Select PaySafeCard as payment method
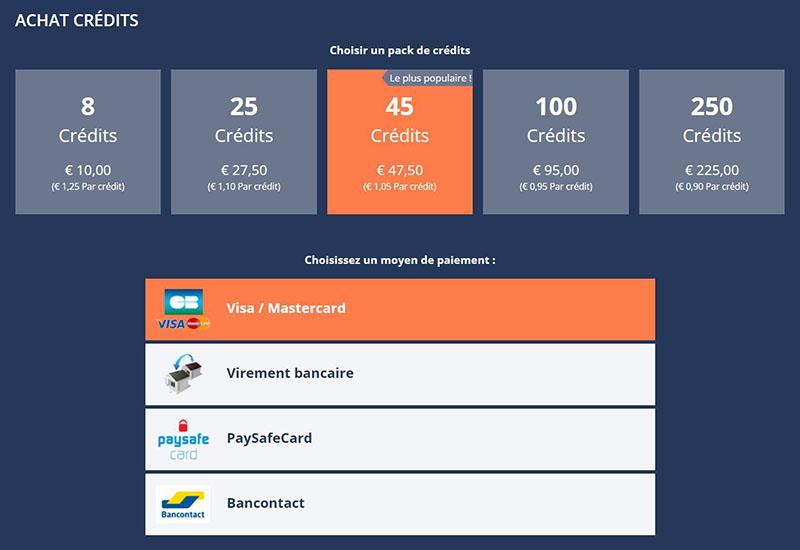This screenshot has height=550, width=800. click(x=400, y=439)
